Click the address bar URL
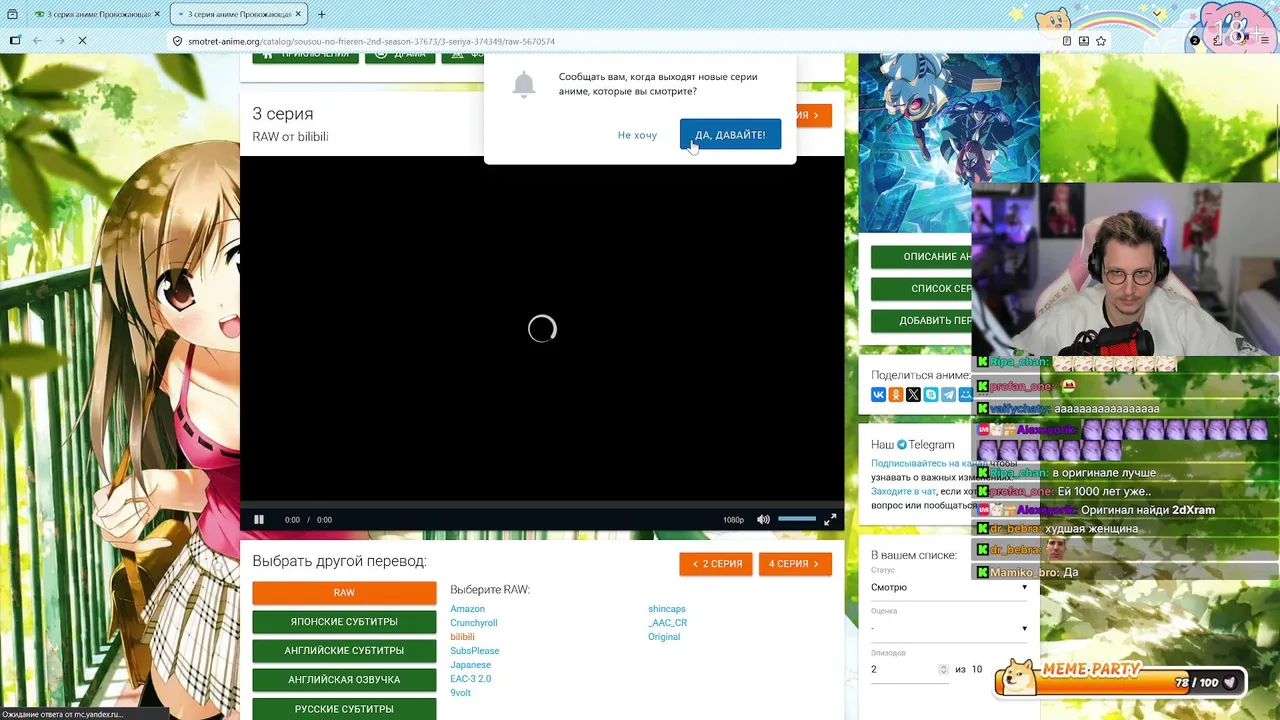The height and width of the screenshot is (720, 1280). (x=371, y=42)
